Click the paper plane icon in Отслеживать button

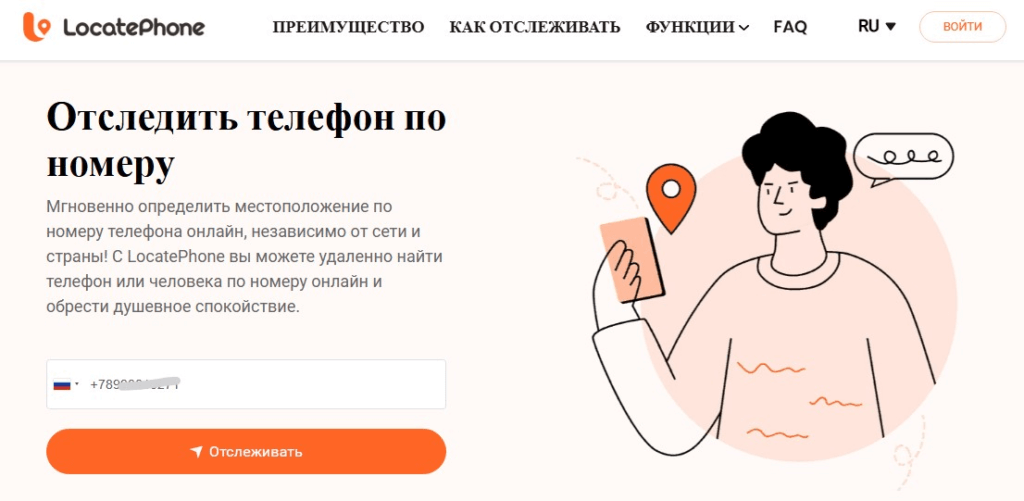(196, 452)
